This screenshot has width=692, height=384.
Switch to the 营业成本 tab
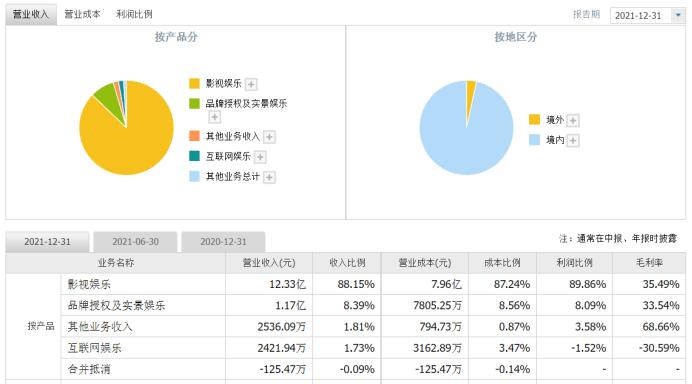point(82,14)
